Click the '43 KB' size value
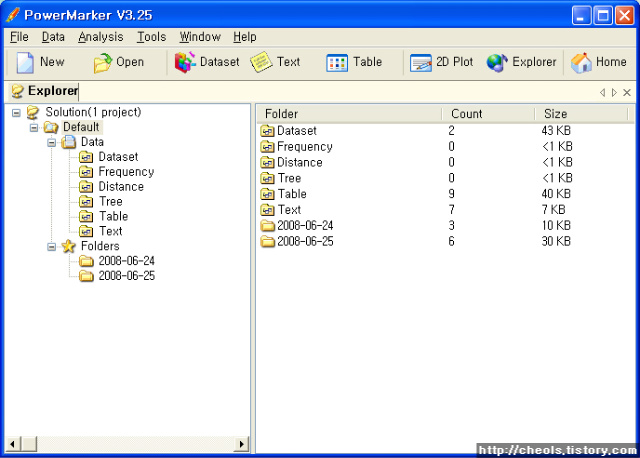The height and width of the screenshot is (458, 640). 556,131
